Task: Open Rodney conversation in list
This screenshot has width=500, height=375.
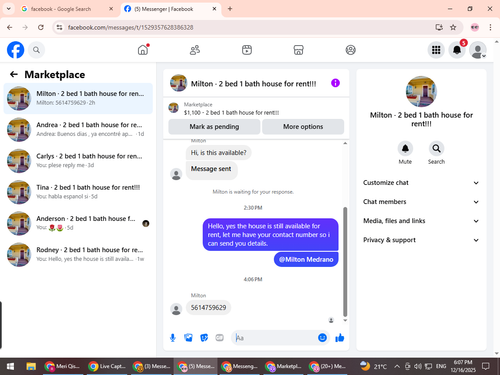Action: tap(78, 254)
